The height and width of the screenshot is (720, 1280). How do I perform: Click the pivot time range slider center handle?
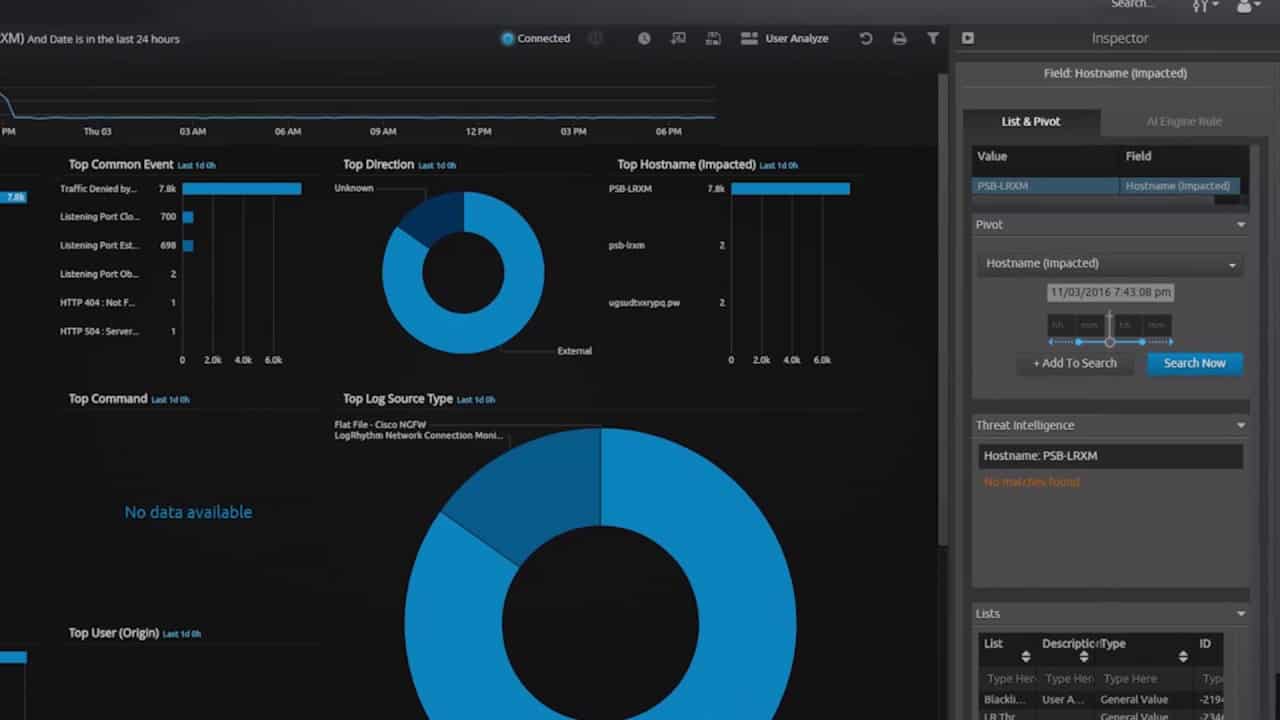coord(1109,342)
